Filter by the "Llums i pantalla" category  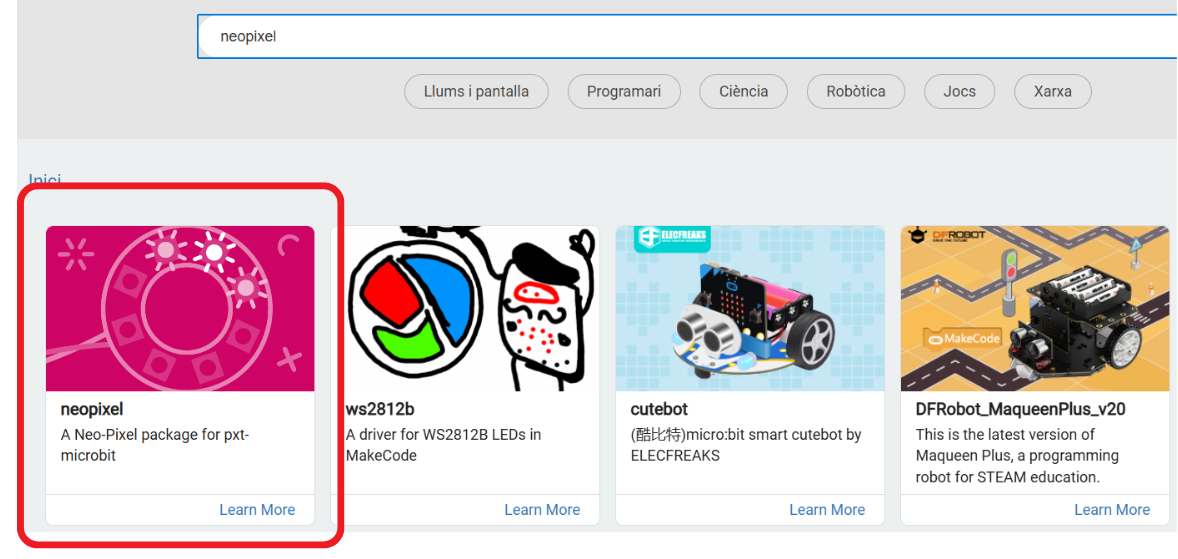pos(476,91)
